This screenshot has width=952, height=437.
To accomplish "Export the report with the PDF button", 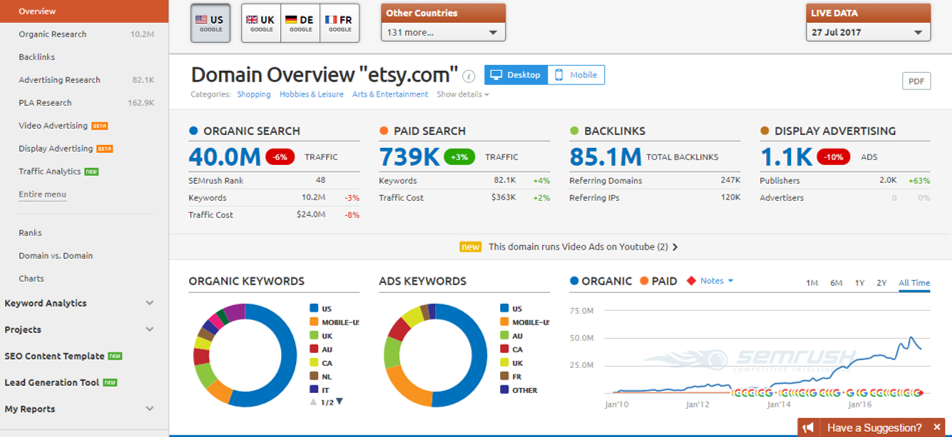I will [916, 81].
